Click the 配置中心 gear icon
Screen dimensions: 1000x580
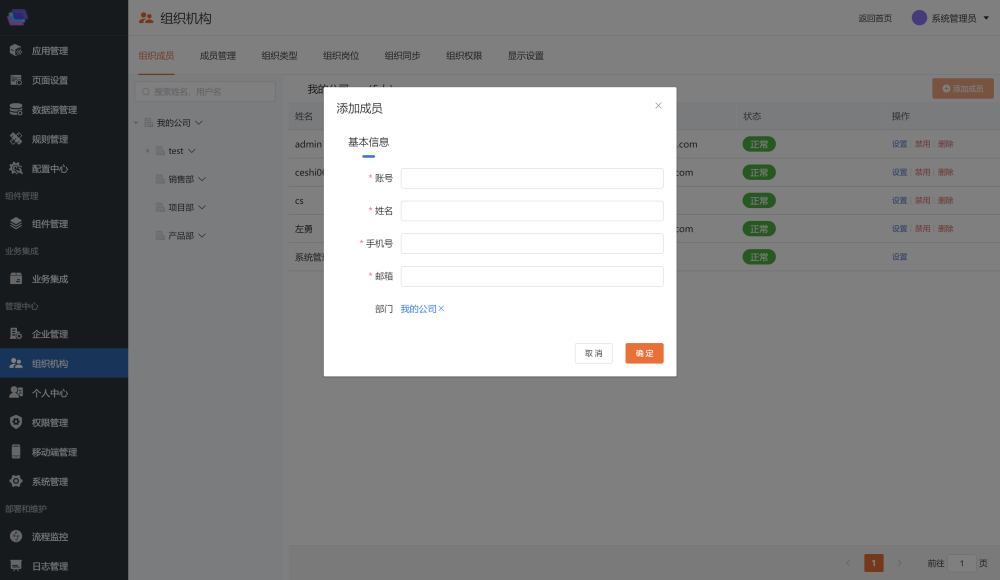coord(16,169)
